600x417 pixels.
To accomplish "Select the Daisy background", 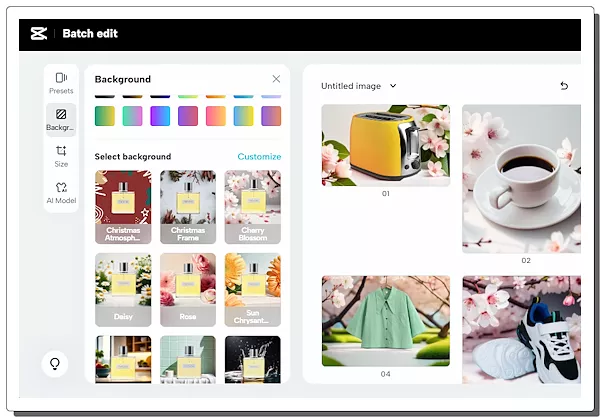I will pyautogui.click(x=123, y=290).
